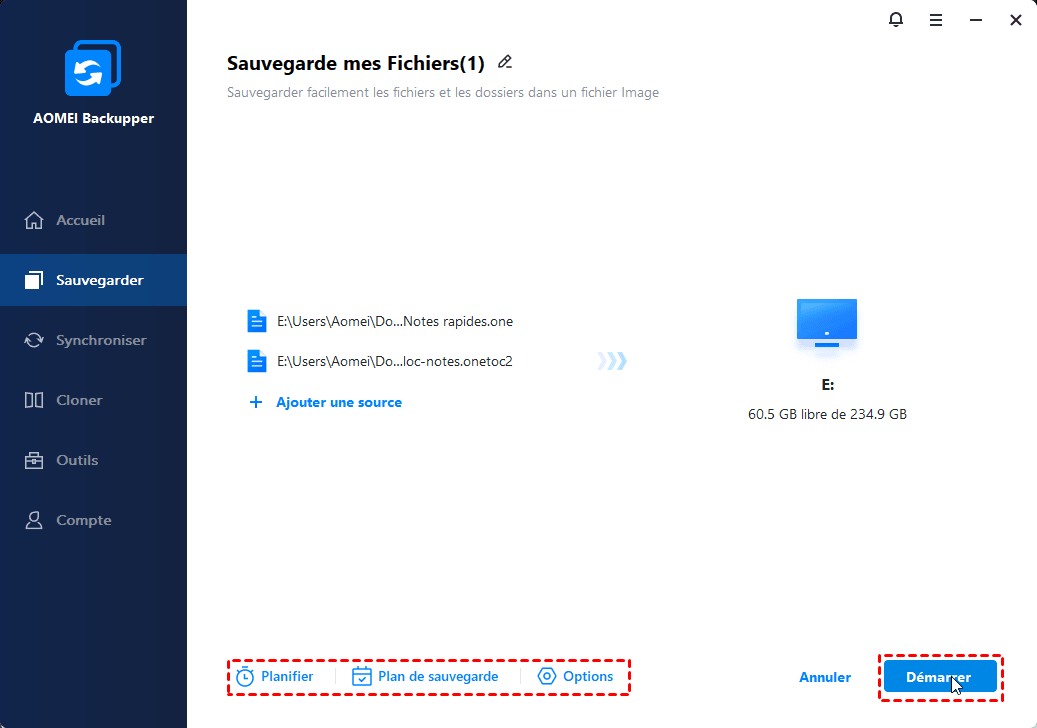Click the task name Sauvegarde mes Fichiers(1)
The image size is (1037, 728).
pyautogui.click(x=355, y=63)
